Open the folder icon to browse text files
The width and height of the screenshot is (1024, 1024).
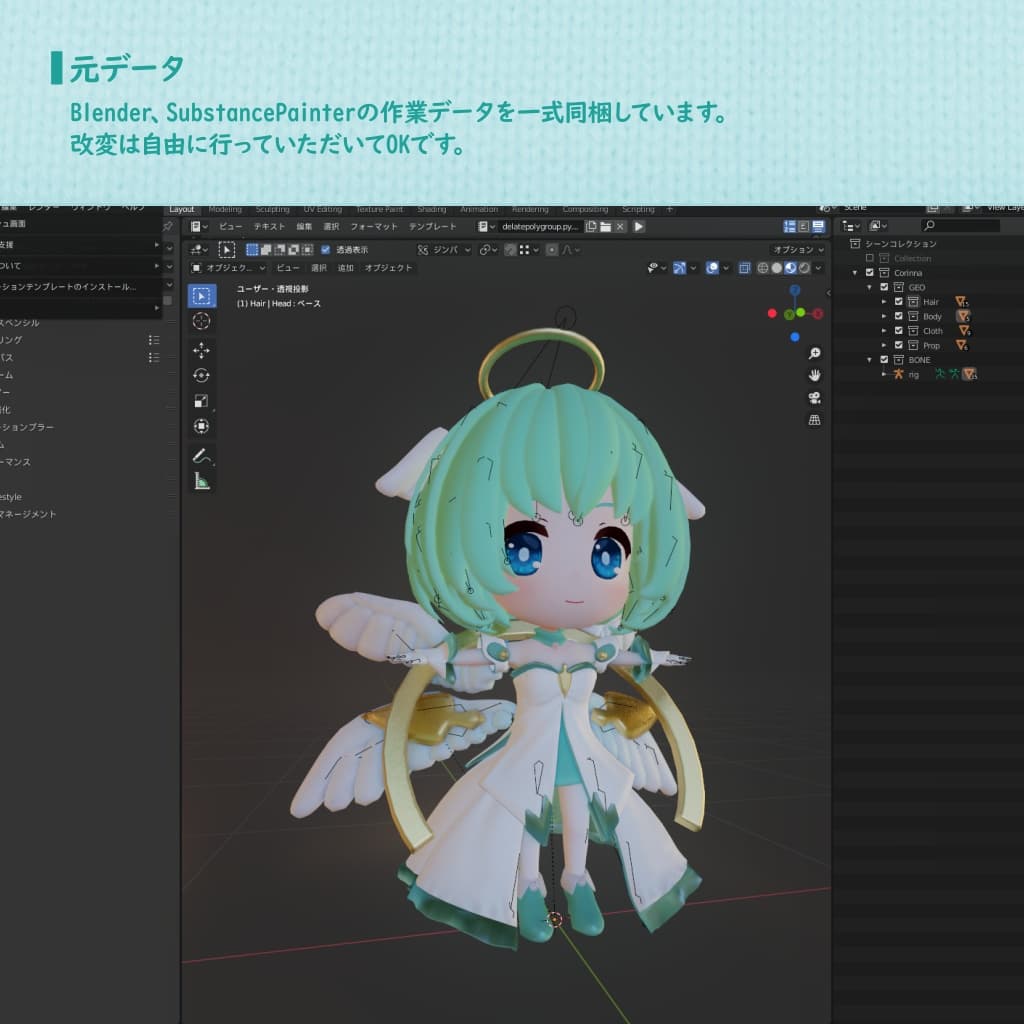606,227
